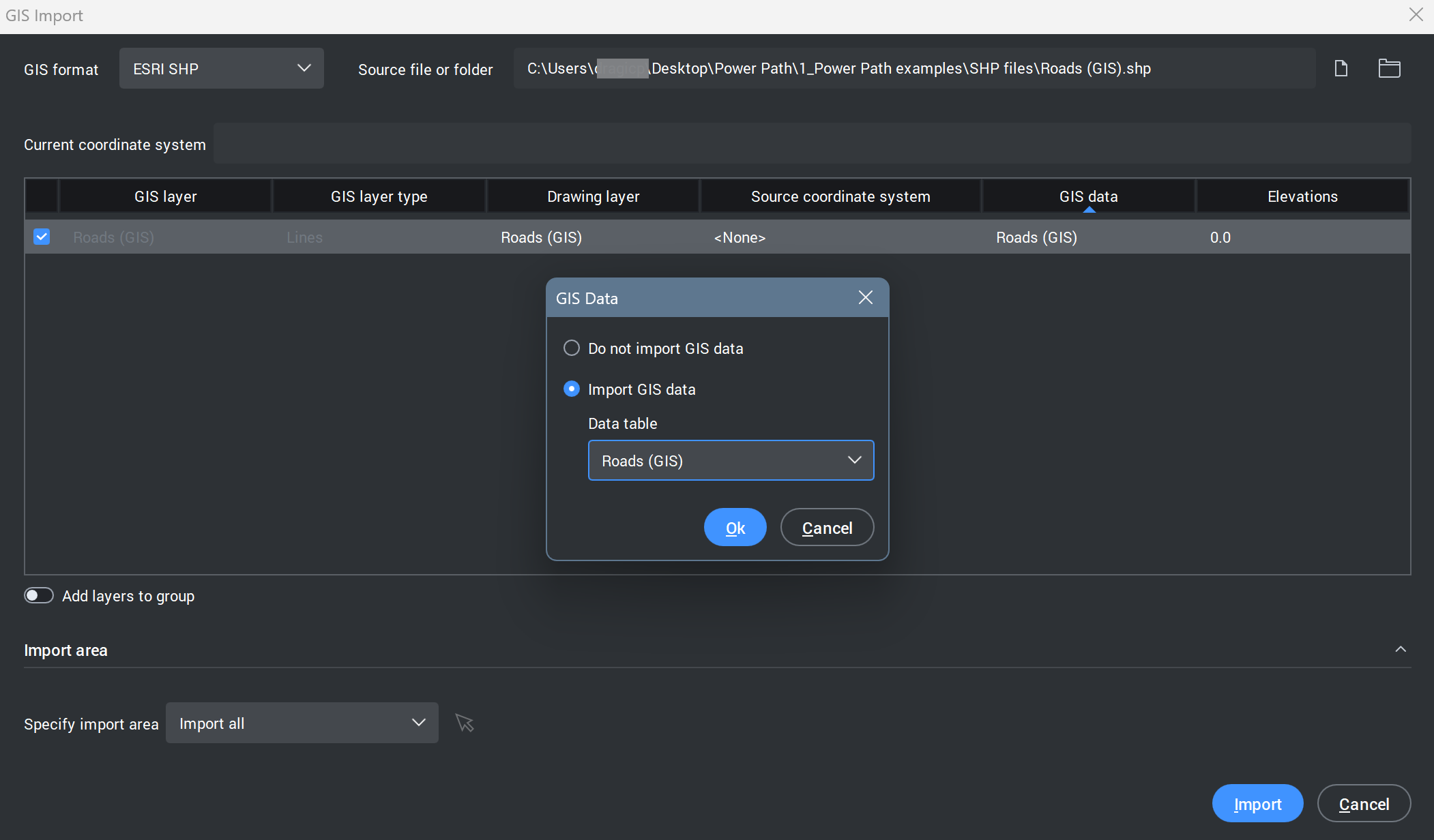1434x840 pixels.
Task: Click the <None> source coordinate system cell
Action: 740,237
